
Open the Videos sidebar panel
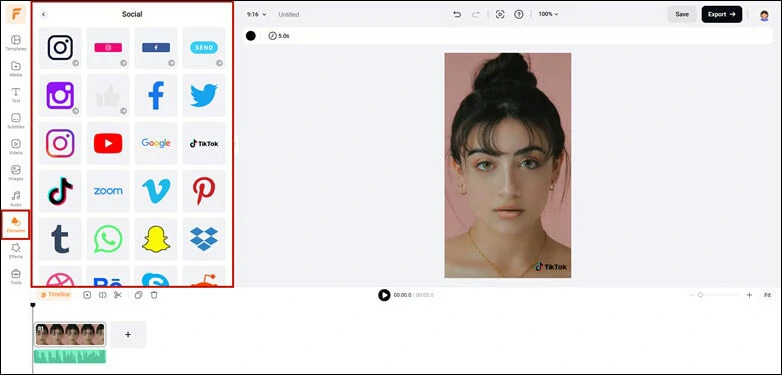(x=15, y=146)
